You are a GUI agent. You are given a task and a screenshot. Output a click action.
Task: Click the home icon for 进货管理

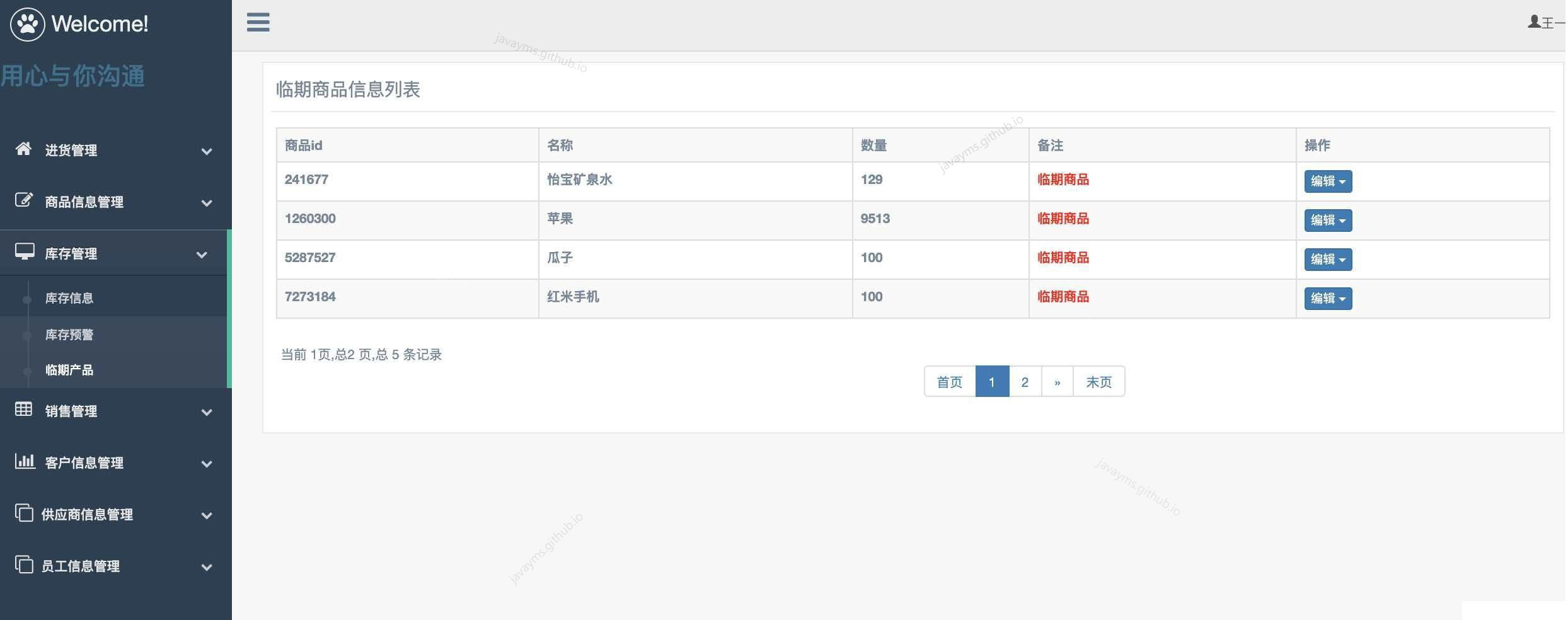click(23, 149)
